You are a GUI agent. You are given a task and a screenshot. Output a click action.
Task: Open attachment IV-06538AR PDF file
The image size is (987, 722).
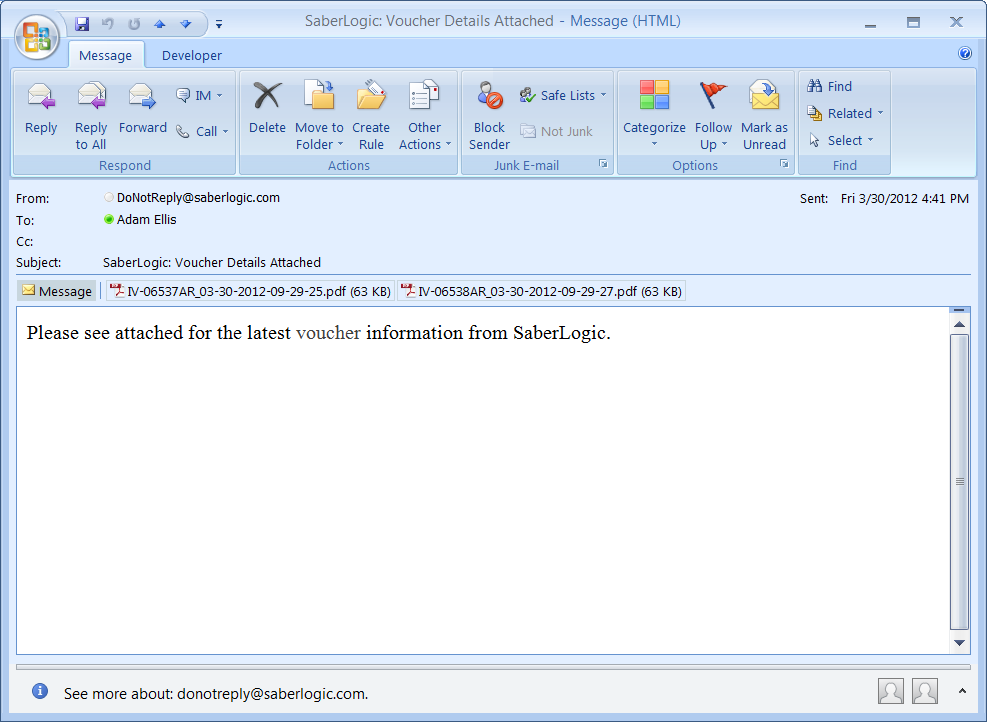[541, 292]
